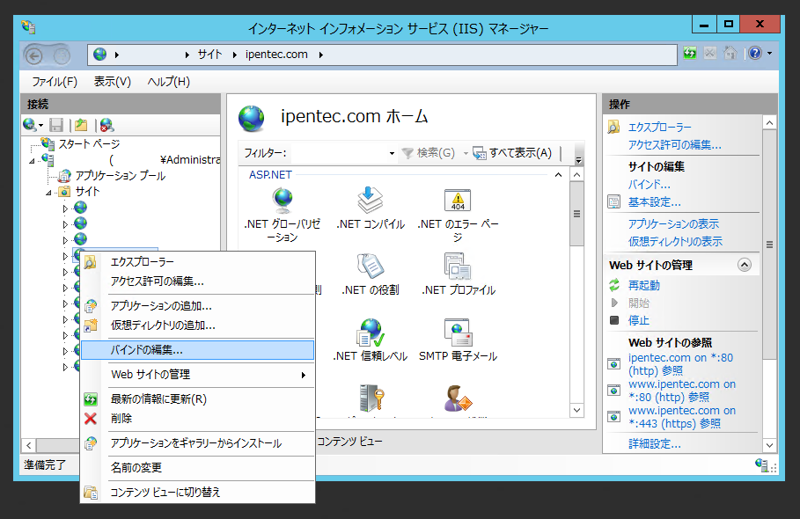This screenshot has height=519, width=800.
Task: Collapse the サイト tree node
Action: point(49,193)
